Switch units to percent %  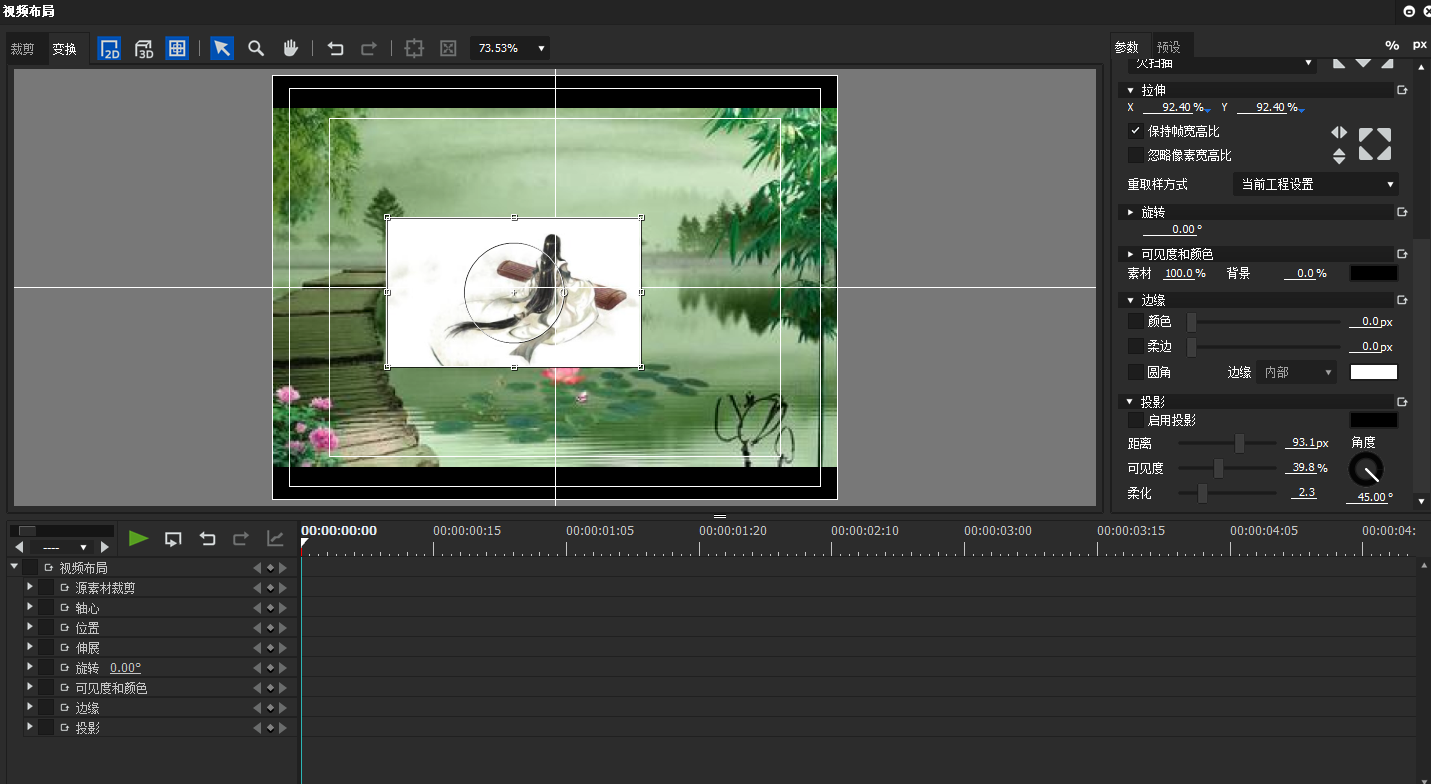click(1392, 45)
